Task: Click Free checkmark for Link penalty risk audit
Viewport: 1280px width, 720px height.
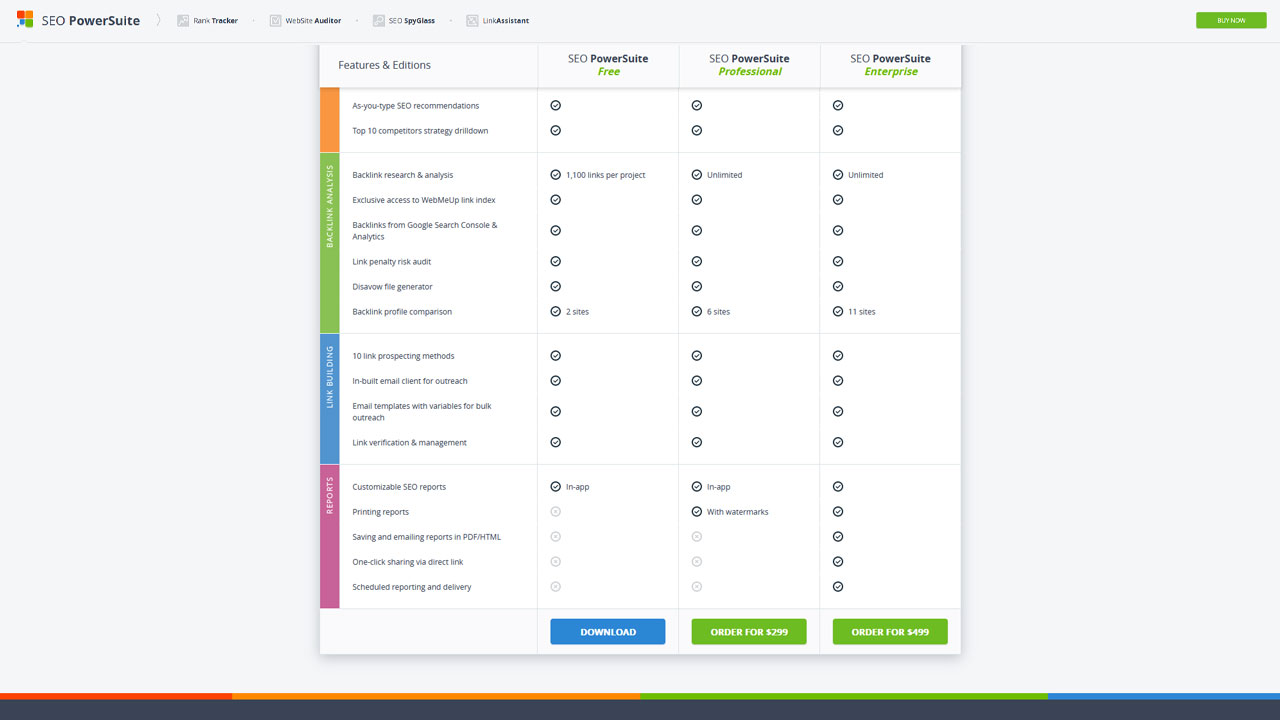Action: (x=556, y=261)
